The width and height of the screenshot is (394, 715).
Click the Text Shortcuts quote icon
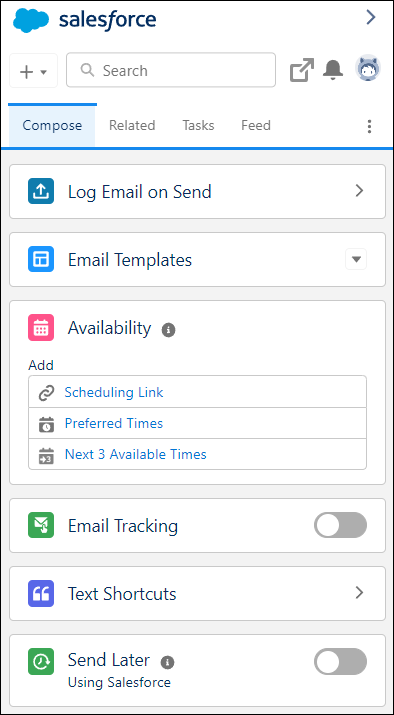[41, 593]
